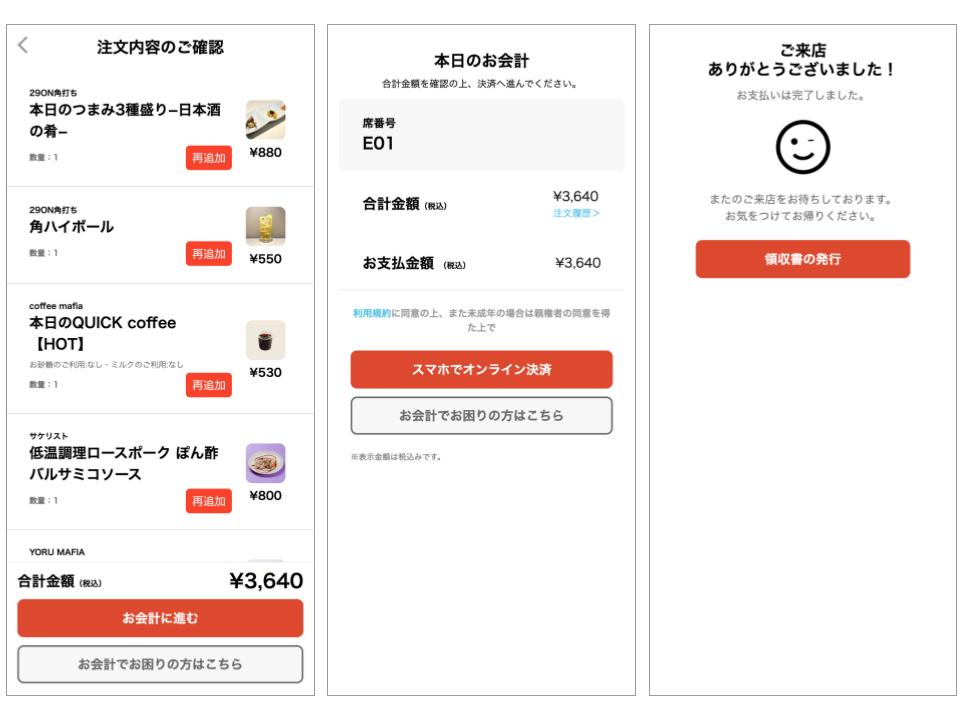This screenshot has width=960, height=720.
Task: Re-add 本日のつまみ3種盛り with 再追加
Action: coord(208,158)
